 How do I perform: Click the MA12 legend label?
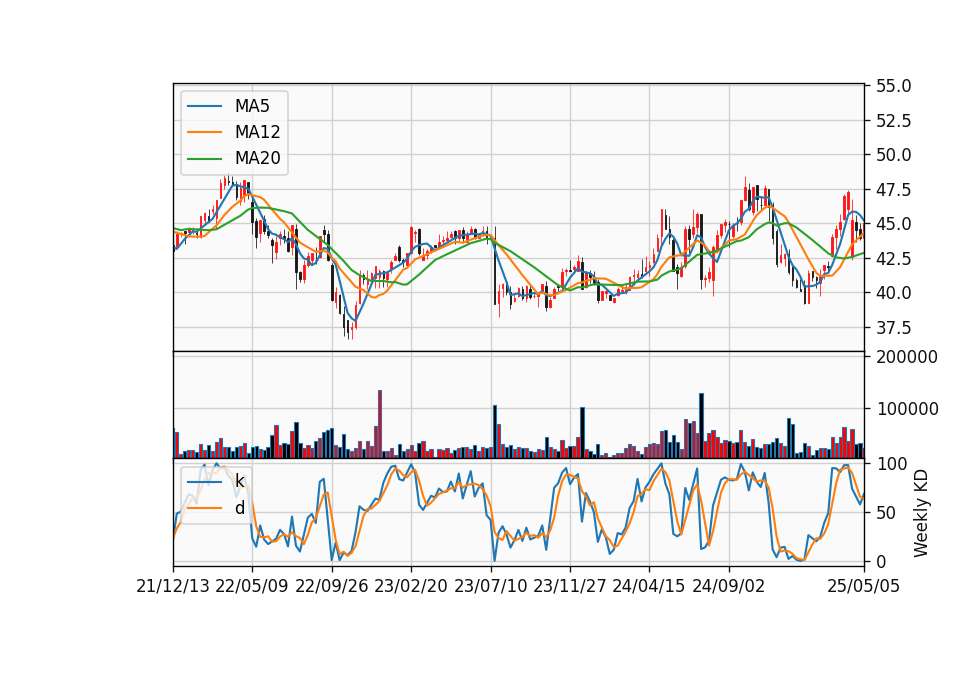257,132
